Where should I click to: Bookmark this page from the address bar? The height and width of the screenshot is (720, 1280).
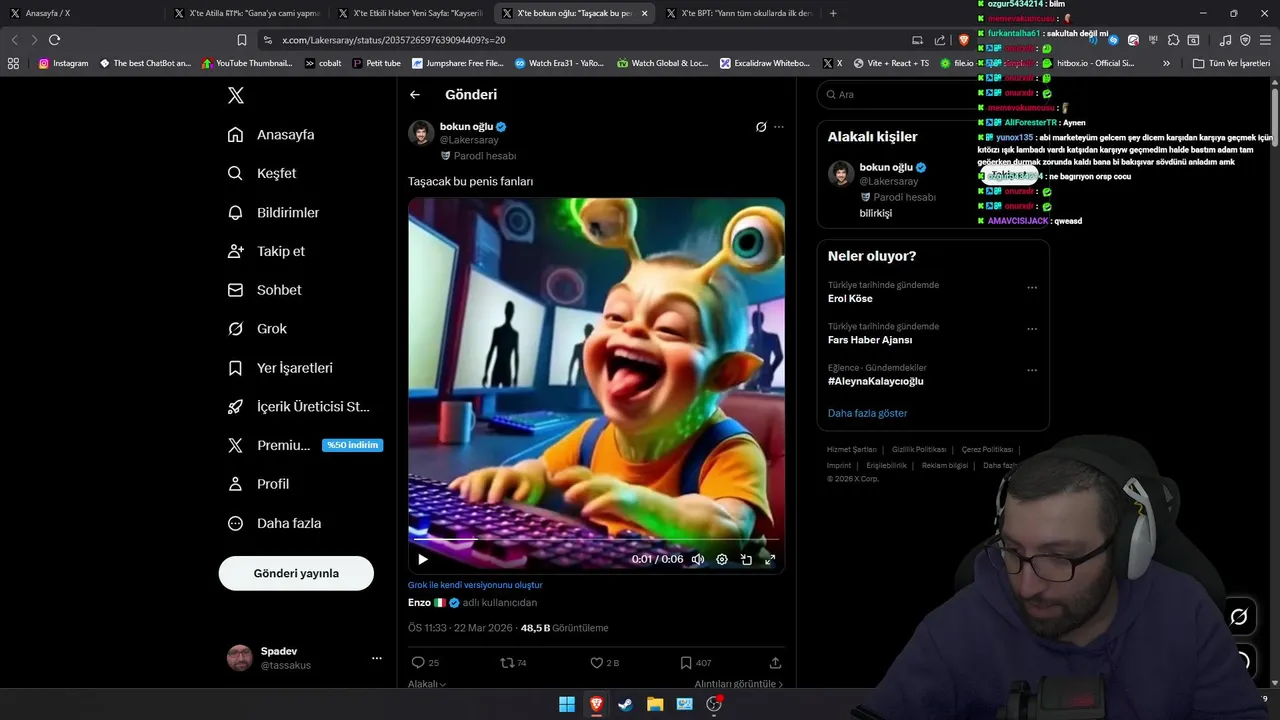pyautogui.click(x=242, y=40)
